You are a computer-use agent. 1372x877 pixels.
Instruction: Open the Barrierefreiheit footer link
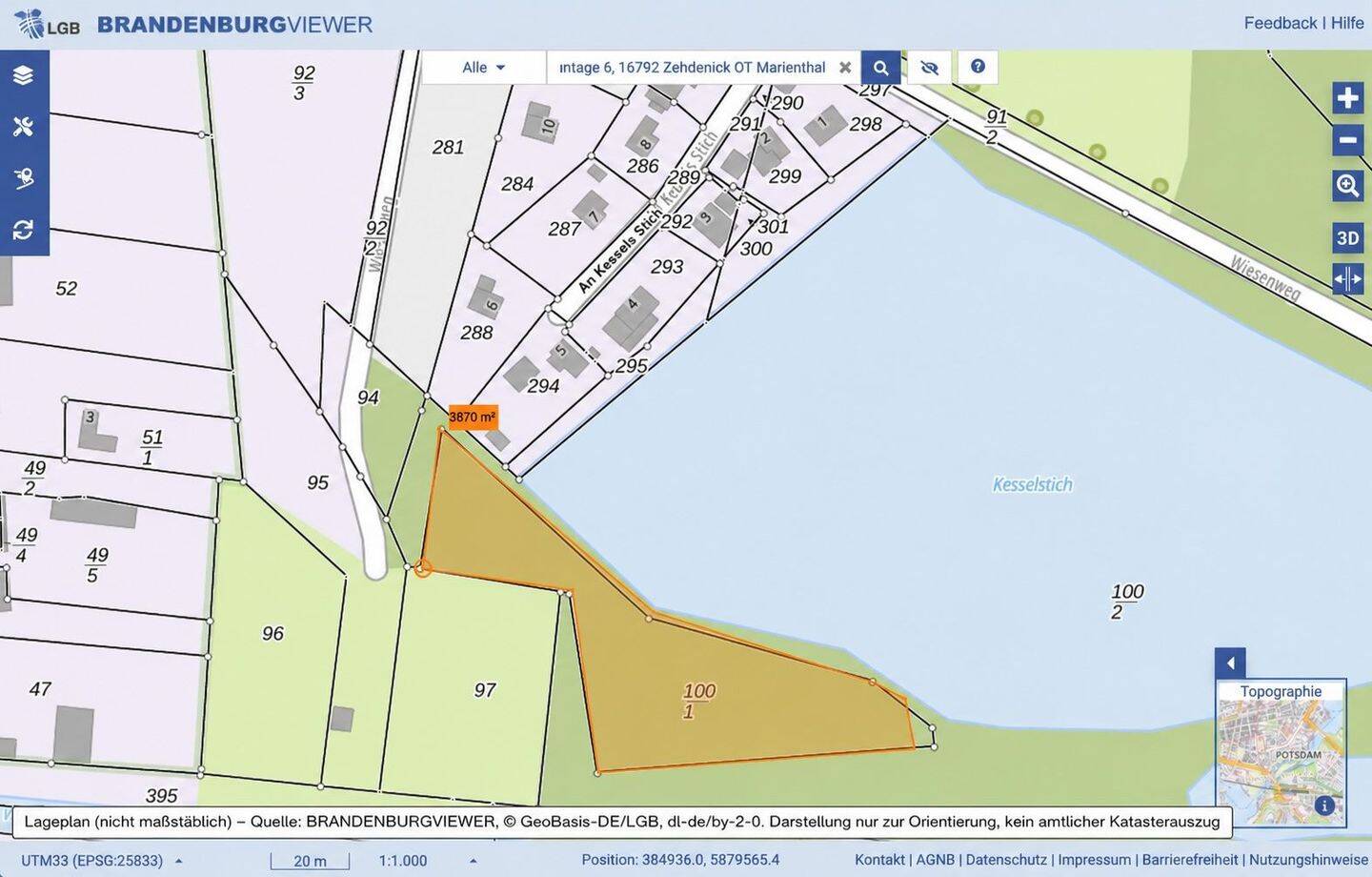(1190, 860)
